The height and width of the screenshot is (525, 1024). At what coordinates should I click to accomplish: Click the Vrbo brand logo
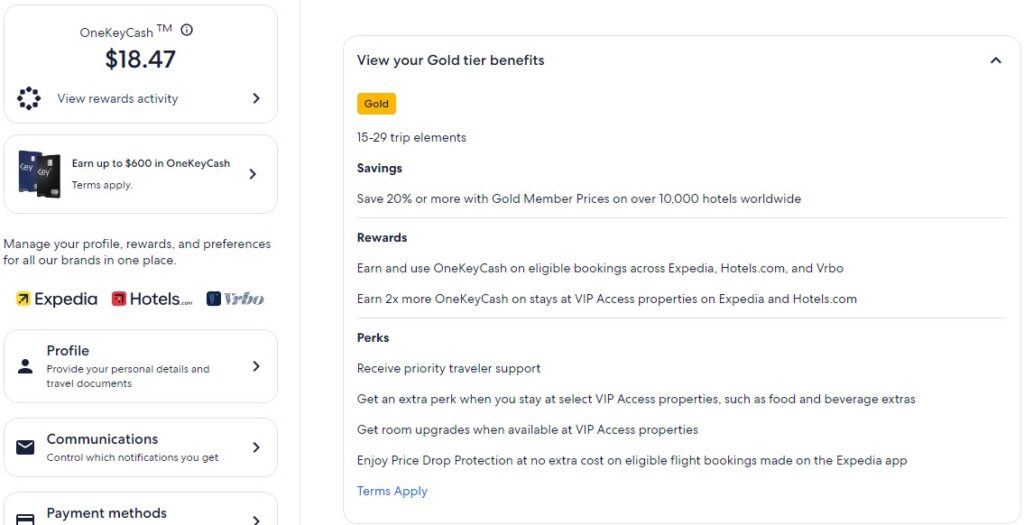tap(235, 299)
